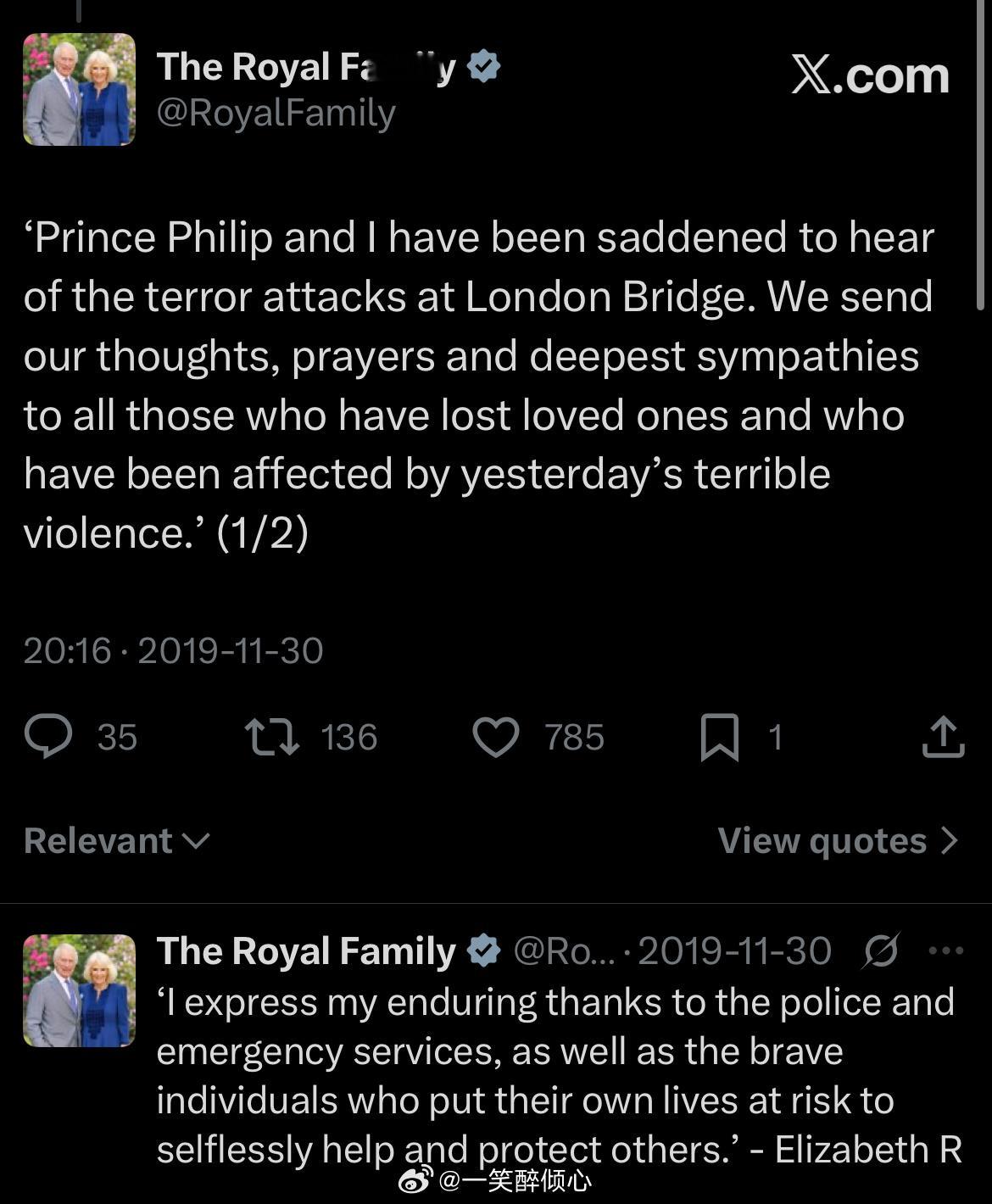View the 785 likes count
This screenshot has height=1204, width=992.
click(x=574, y=737)
